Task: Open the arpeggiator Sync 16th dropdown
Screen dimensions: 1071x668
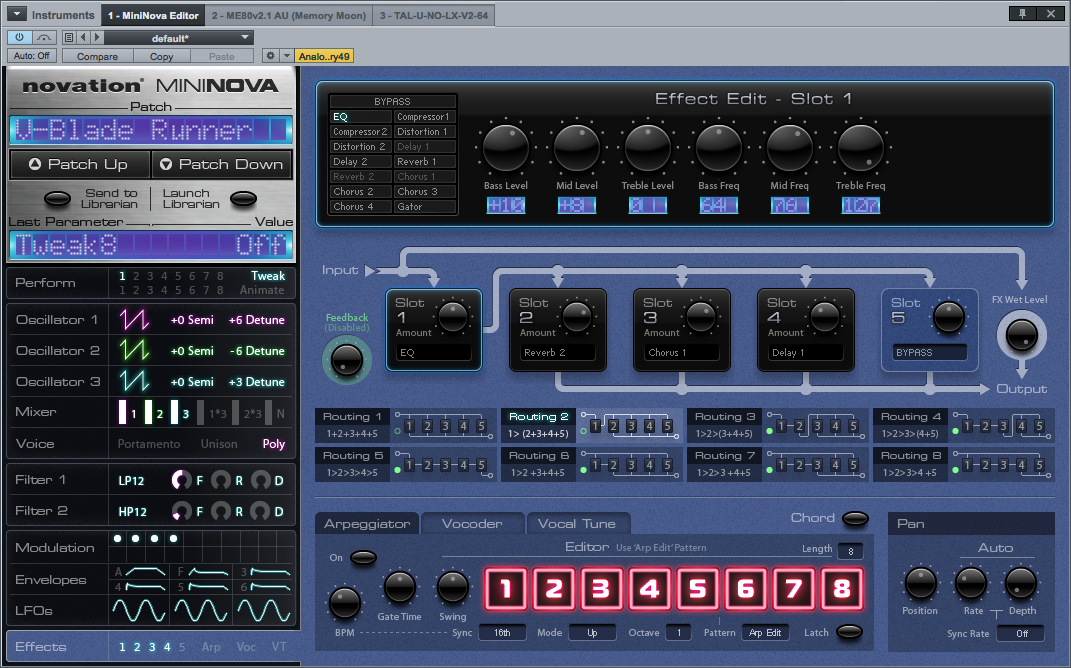Action: (x=501, y=633)
